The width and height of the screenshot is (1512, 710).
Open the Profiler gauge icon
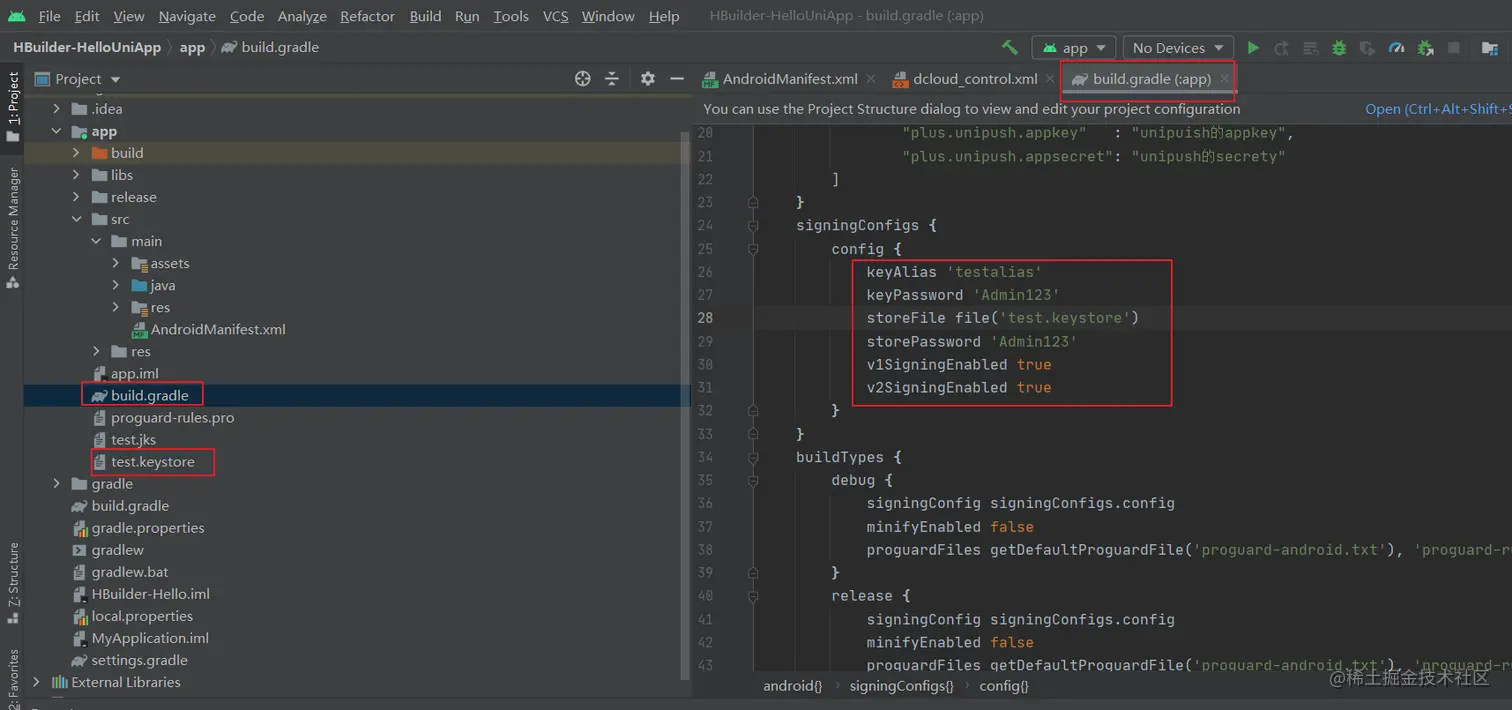point(1397,47)
